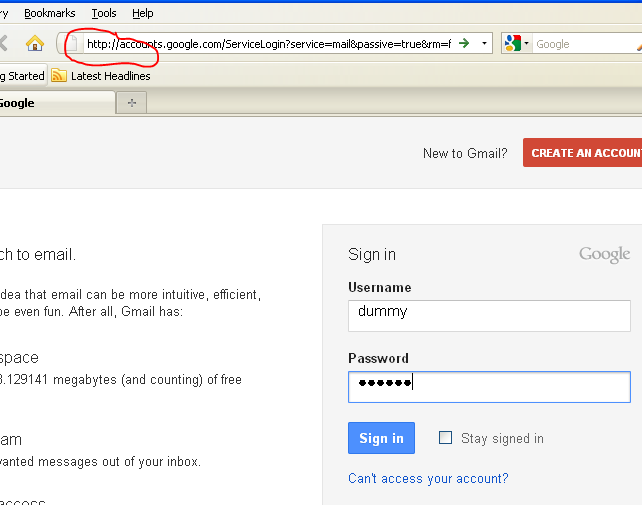642x505 pixels.
Task: Click the Getting Started bookmark
Action: pos(22,76)
